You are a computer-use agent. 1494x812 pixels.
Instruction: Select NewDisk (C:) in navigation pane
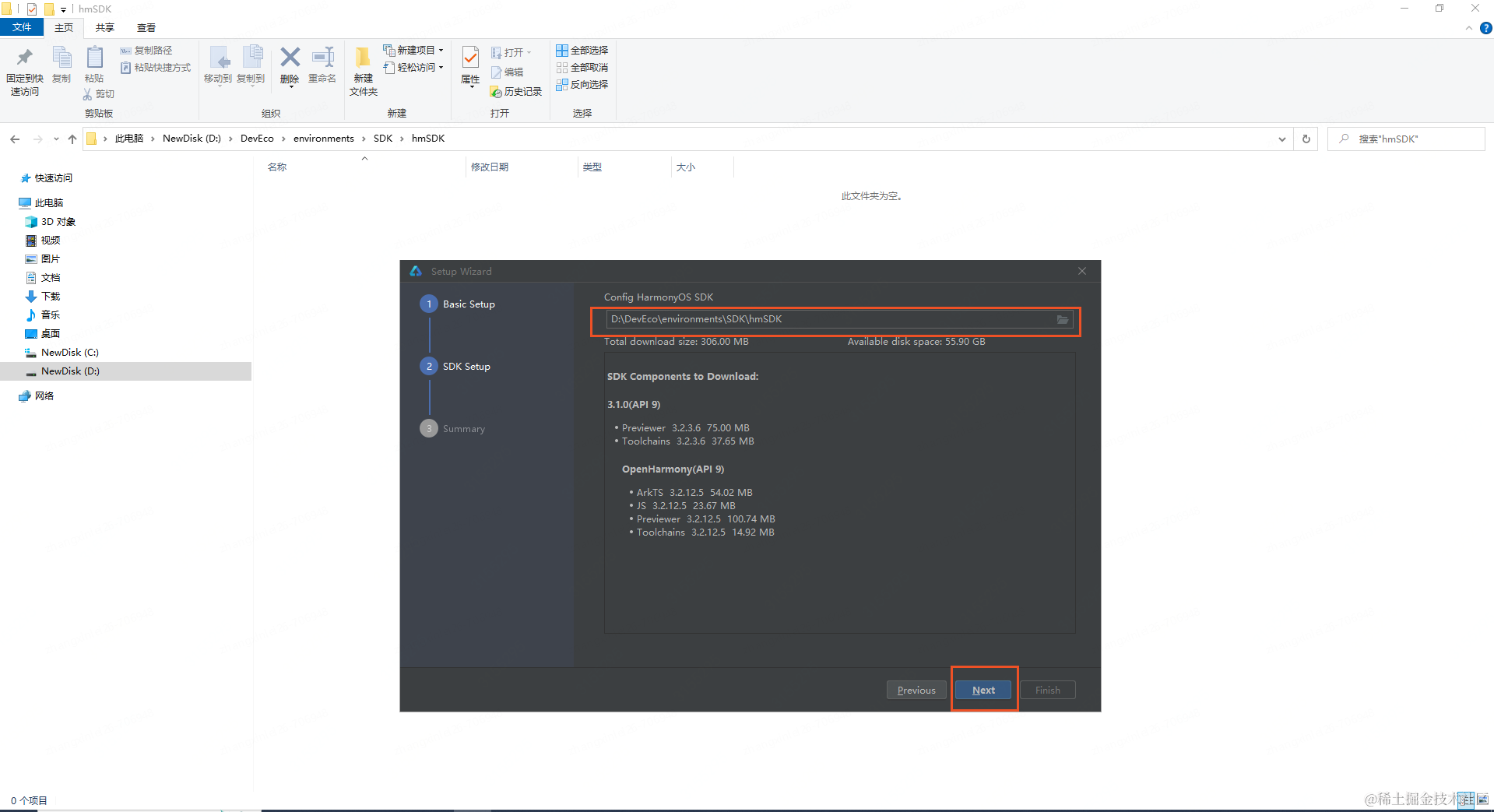(x=62, y=353)
